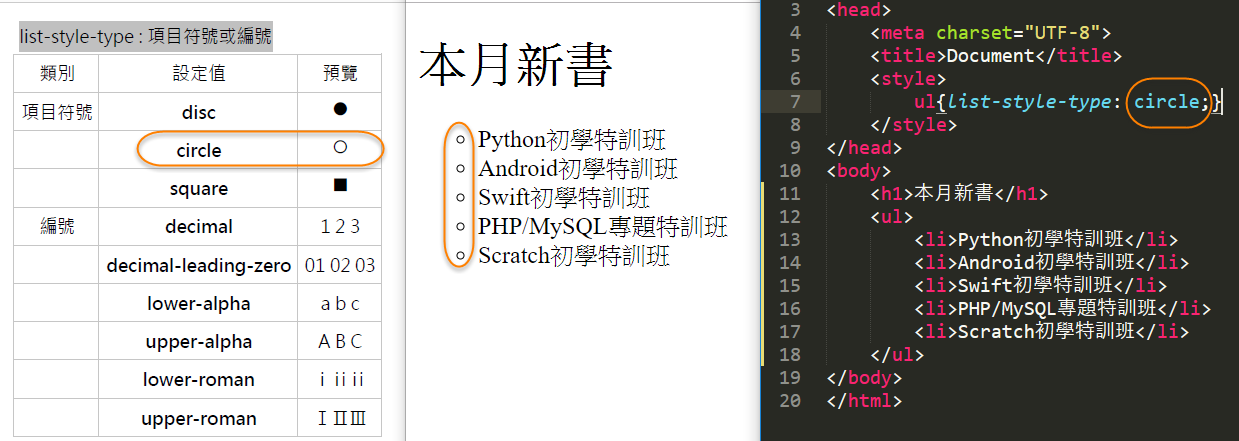Select the 'lower-alpha' table cell
1239x441 pixels.
coord(198,303)
